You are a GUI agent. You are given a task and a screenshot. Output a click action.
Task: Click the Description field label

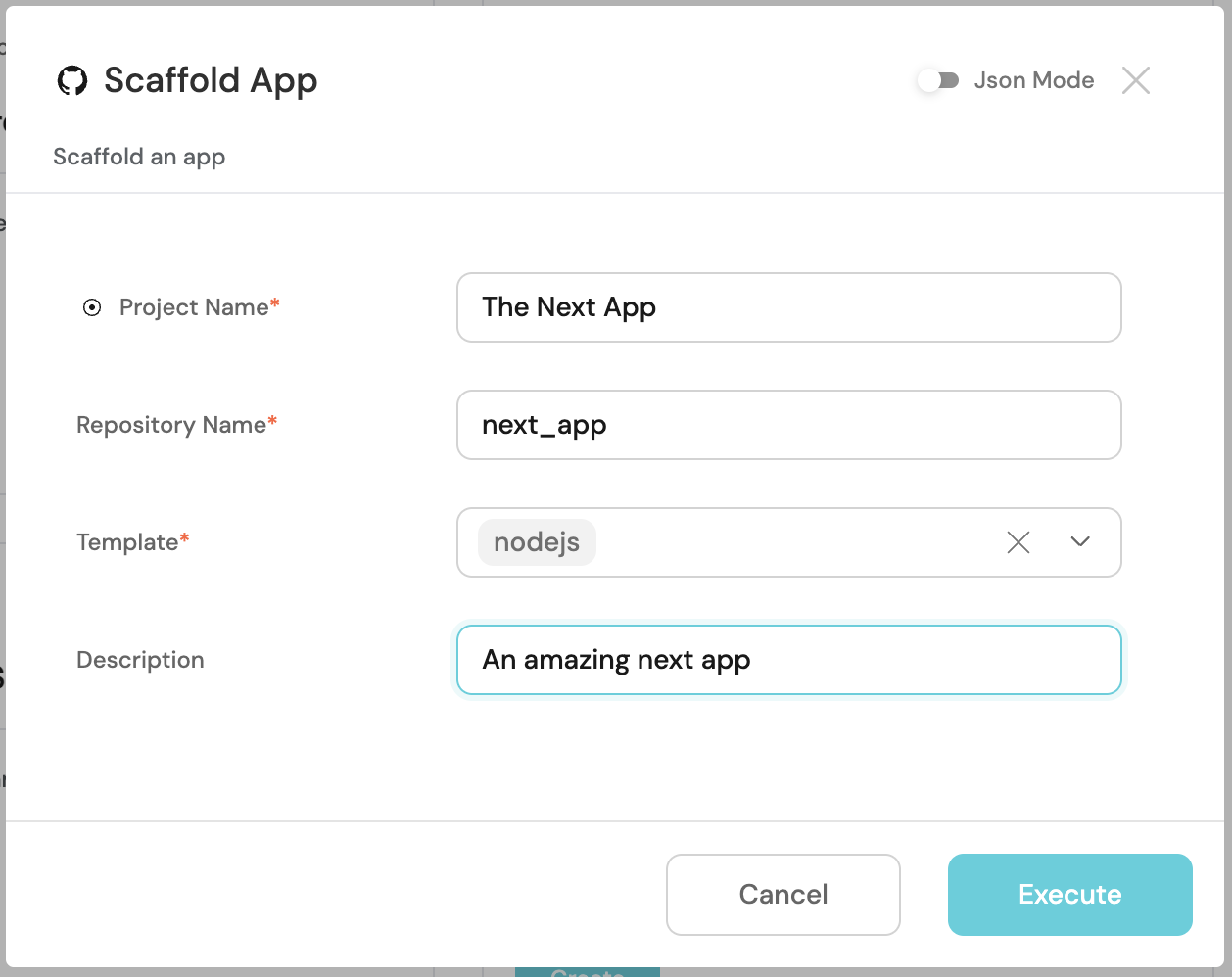pyautogui.click(x=140, y=660)
